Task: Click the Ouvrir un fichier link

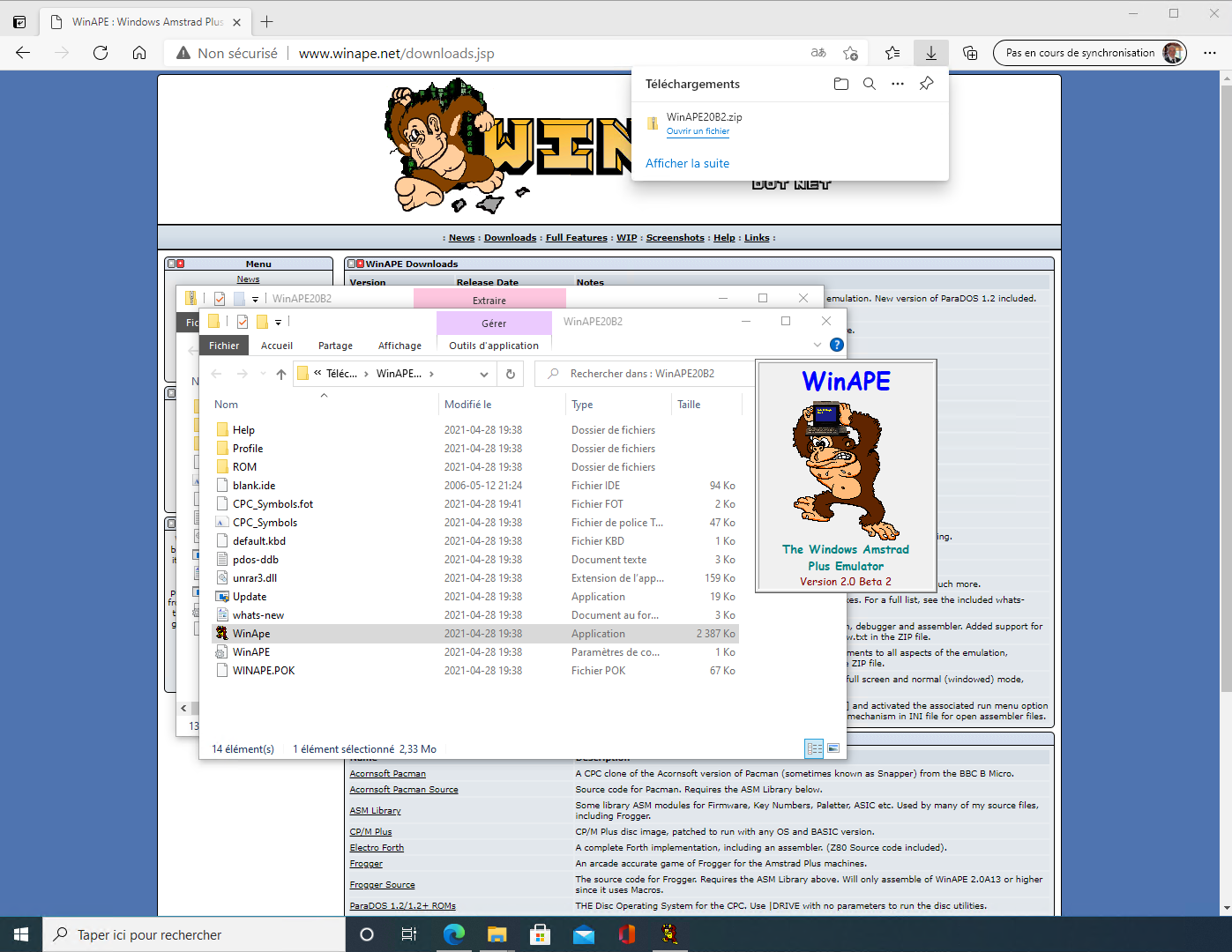Action: 698,131
